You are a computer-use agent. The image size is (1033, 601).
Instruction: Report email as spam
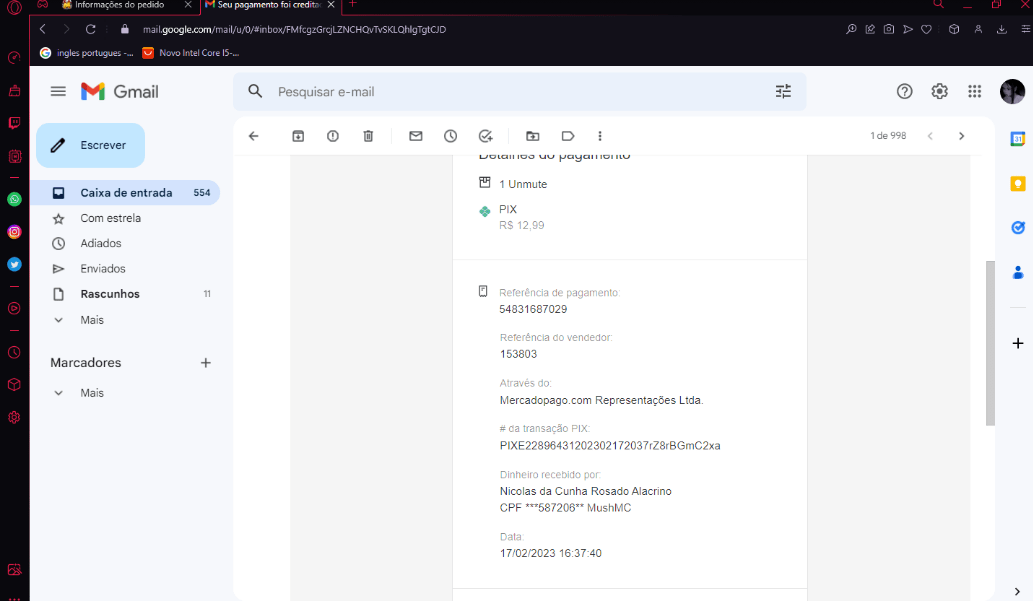coord(333,136)
